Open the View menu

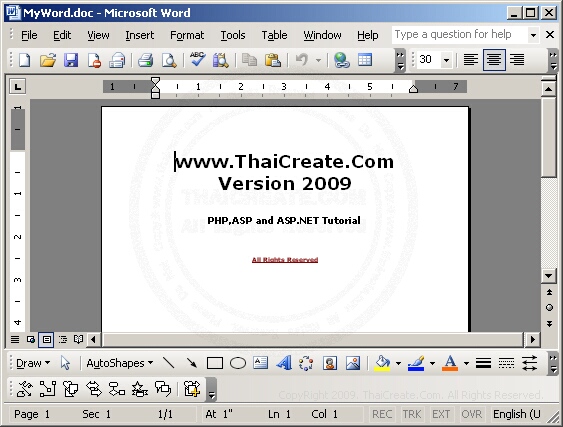[x=98, y=35]
